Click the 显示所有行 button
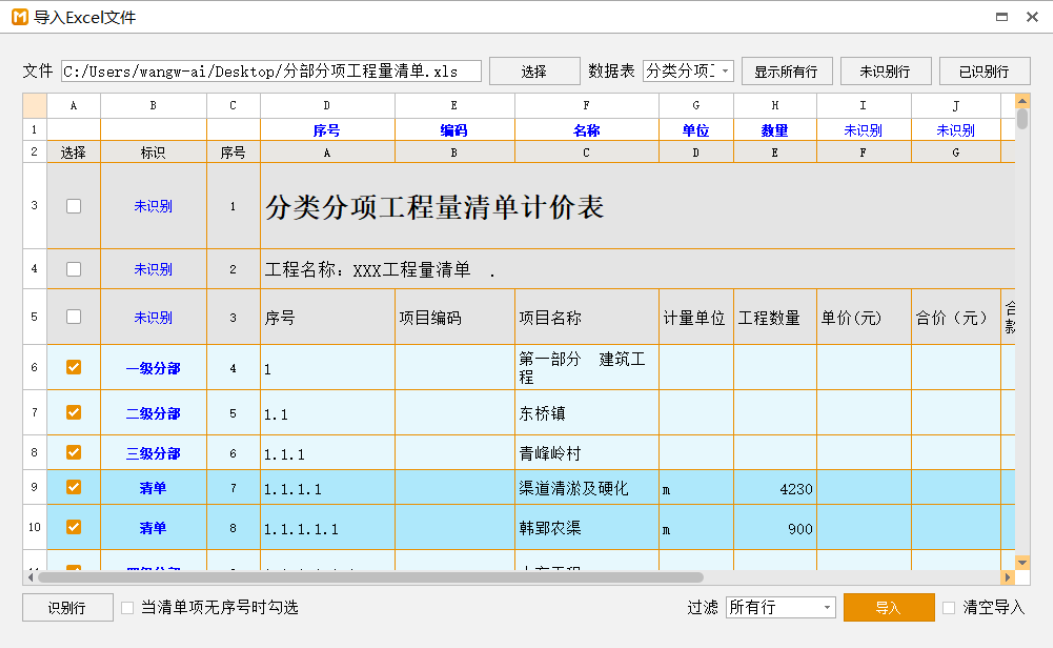 tap(786, 71)
